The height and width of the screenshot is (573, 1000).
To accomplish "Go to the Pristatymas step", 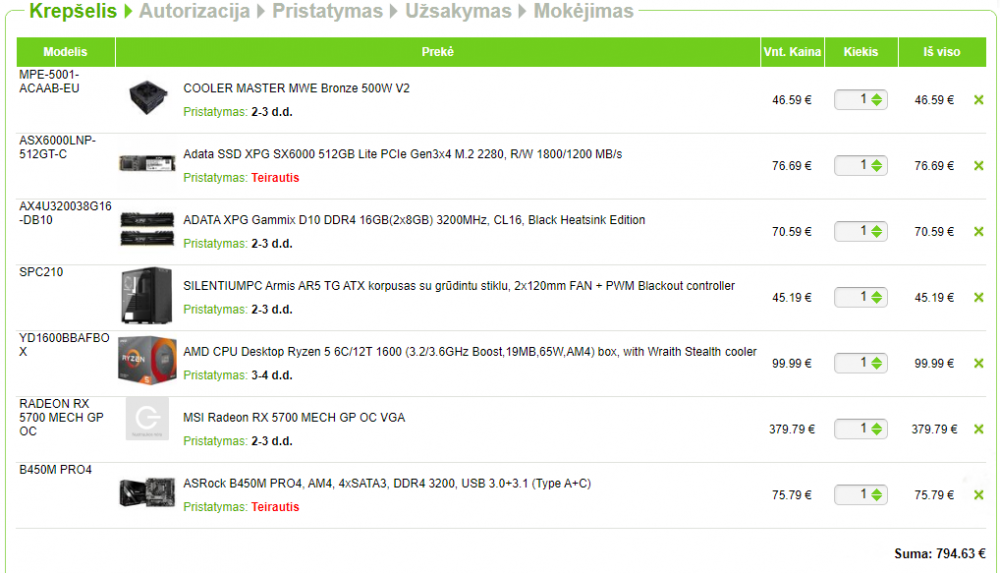I will [327, 11].
